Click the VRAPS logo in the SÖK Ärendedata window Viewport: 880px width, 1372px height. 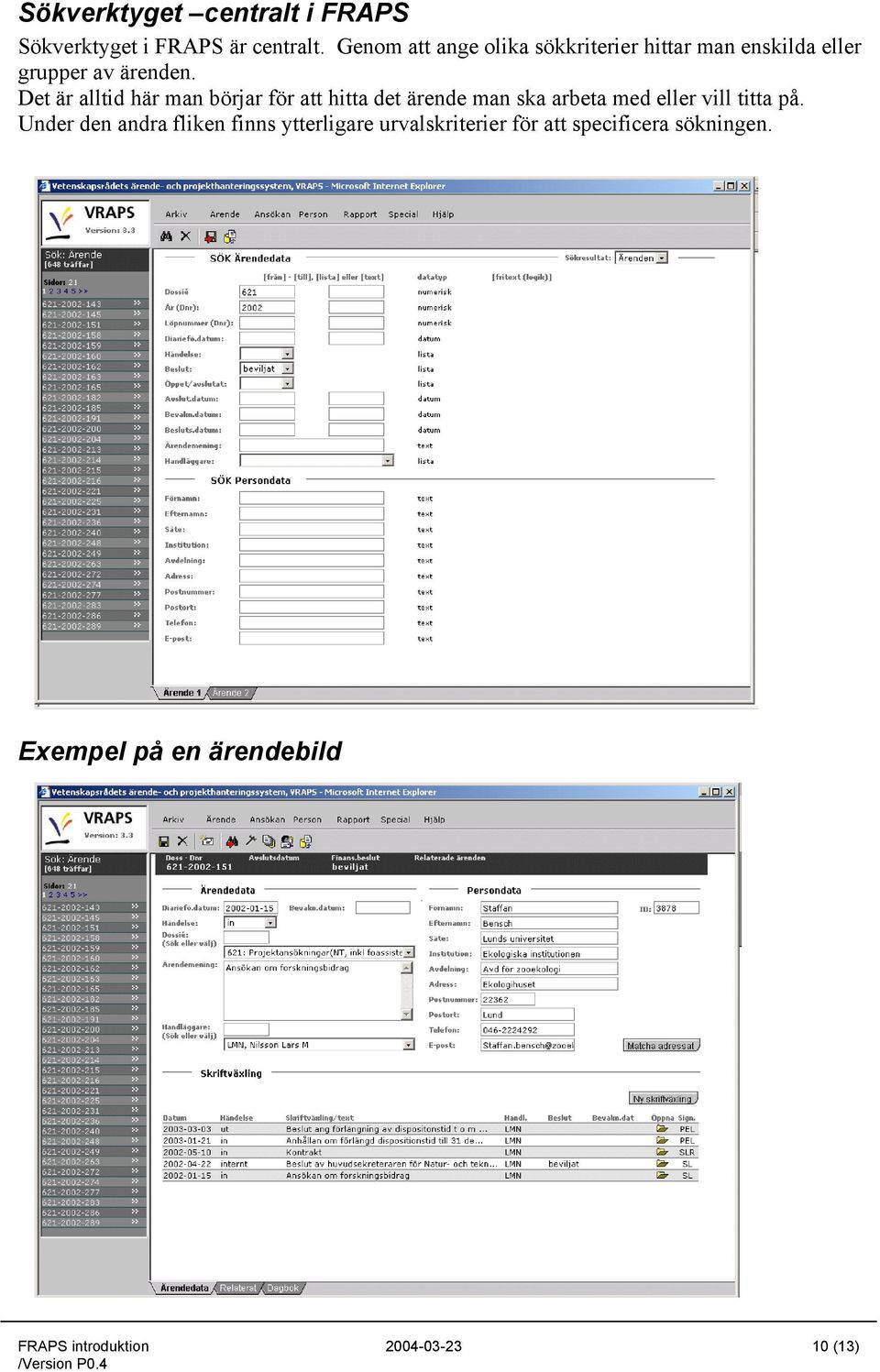tap(95, 221)
